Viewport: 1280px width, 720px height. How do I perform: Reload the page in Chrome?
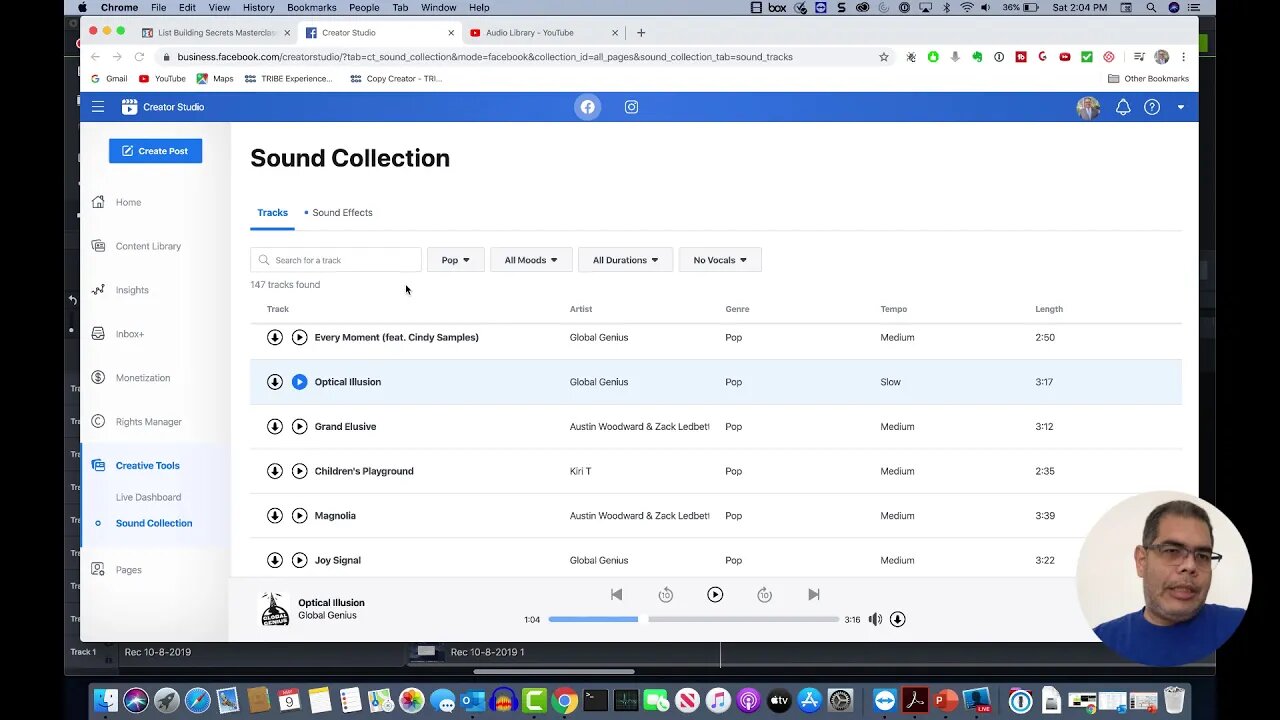139,57
